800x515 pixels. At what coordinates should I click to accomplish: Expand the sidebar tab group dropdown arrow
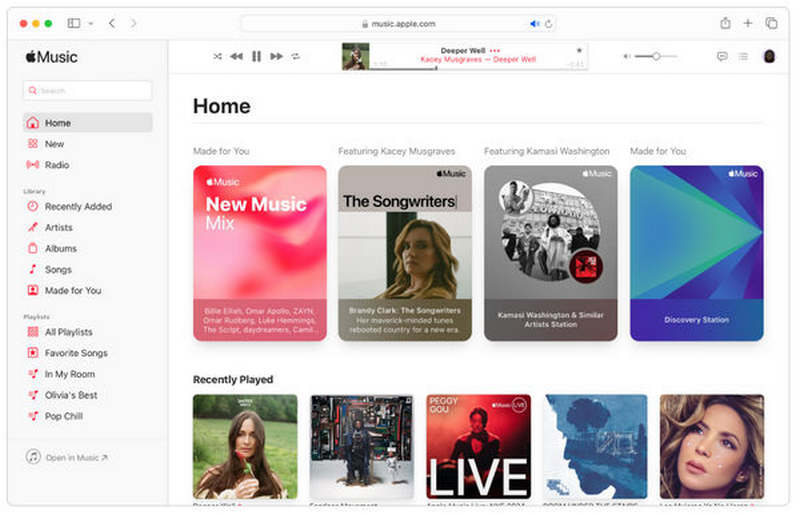(x=91, y=23)
